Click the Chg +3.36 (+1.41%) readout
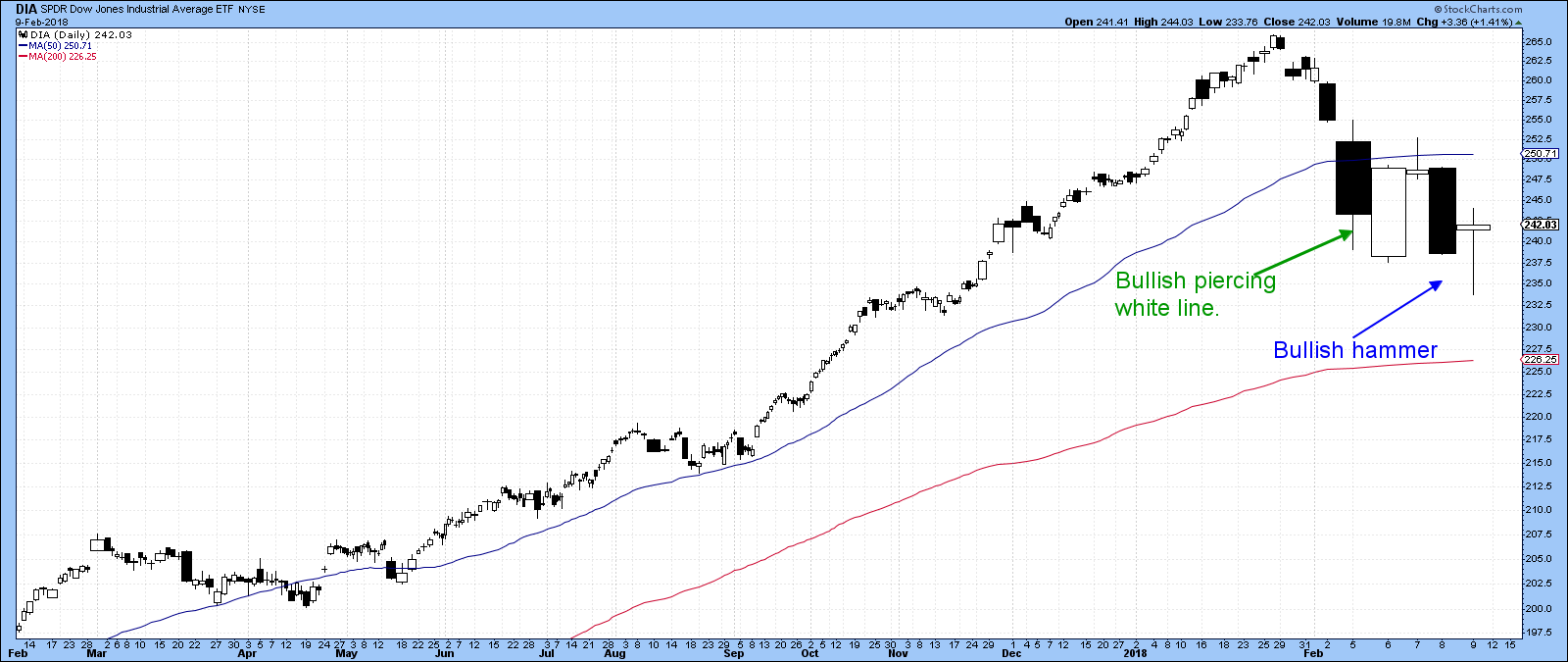This screenshot has height=662, width=1568. (x=1464, y=22)
